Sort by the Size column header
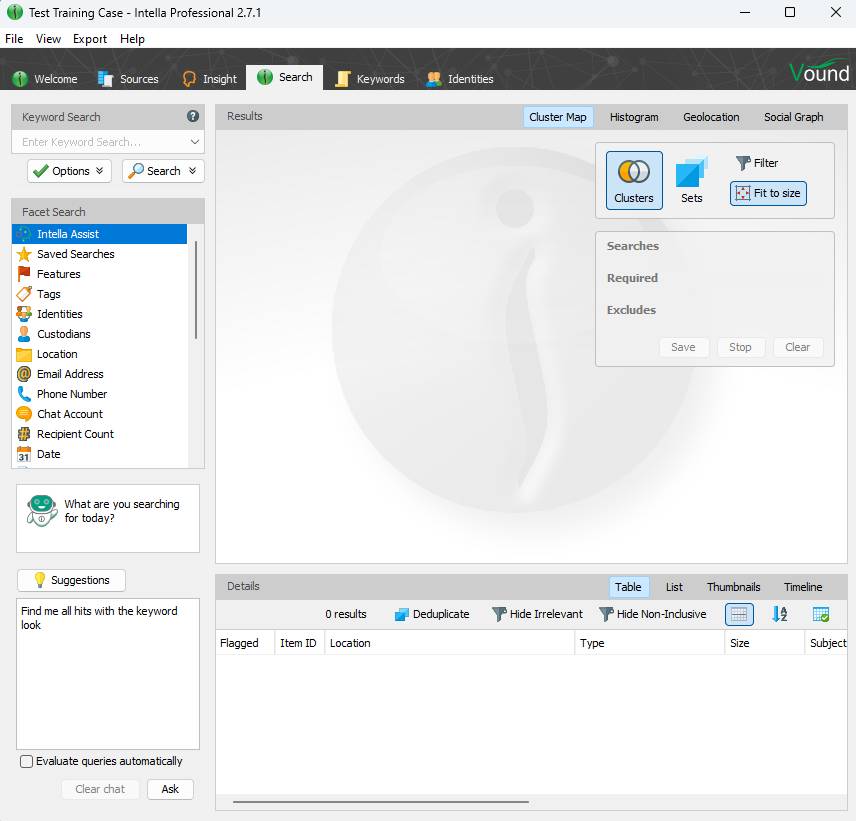The height and width of the screenshot is (821, 856). coord(764,643)
